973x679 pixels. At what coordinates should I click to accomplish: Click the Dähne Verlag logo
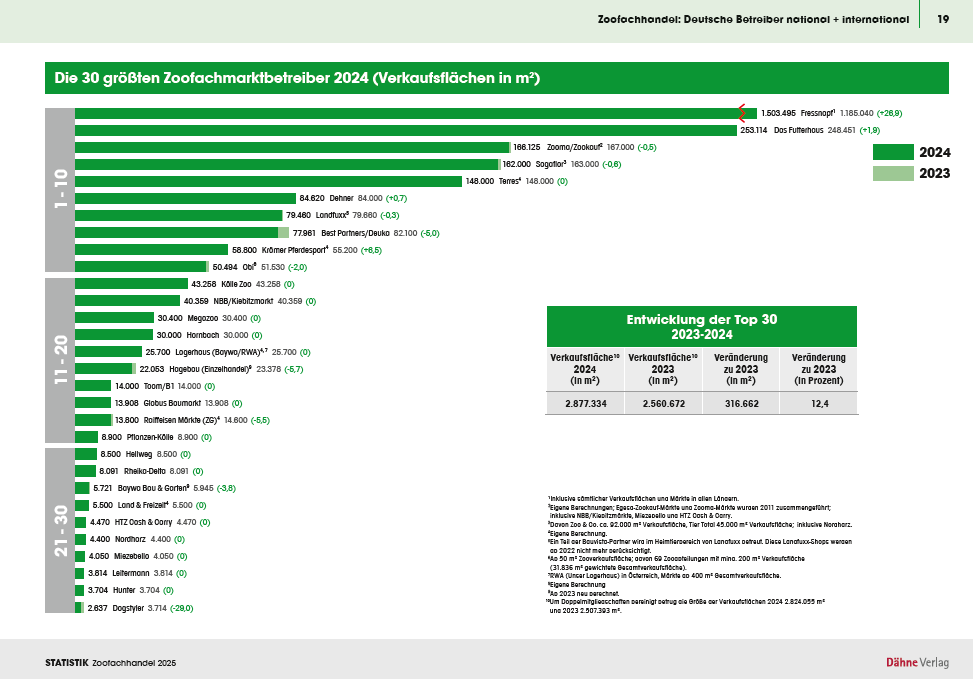pyautogui.click(x=917, y=662)
